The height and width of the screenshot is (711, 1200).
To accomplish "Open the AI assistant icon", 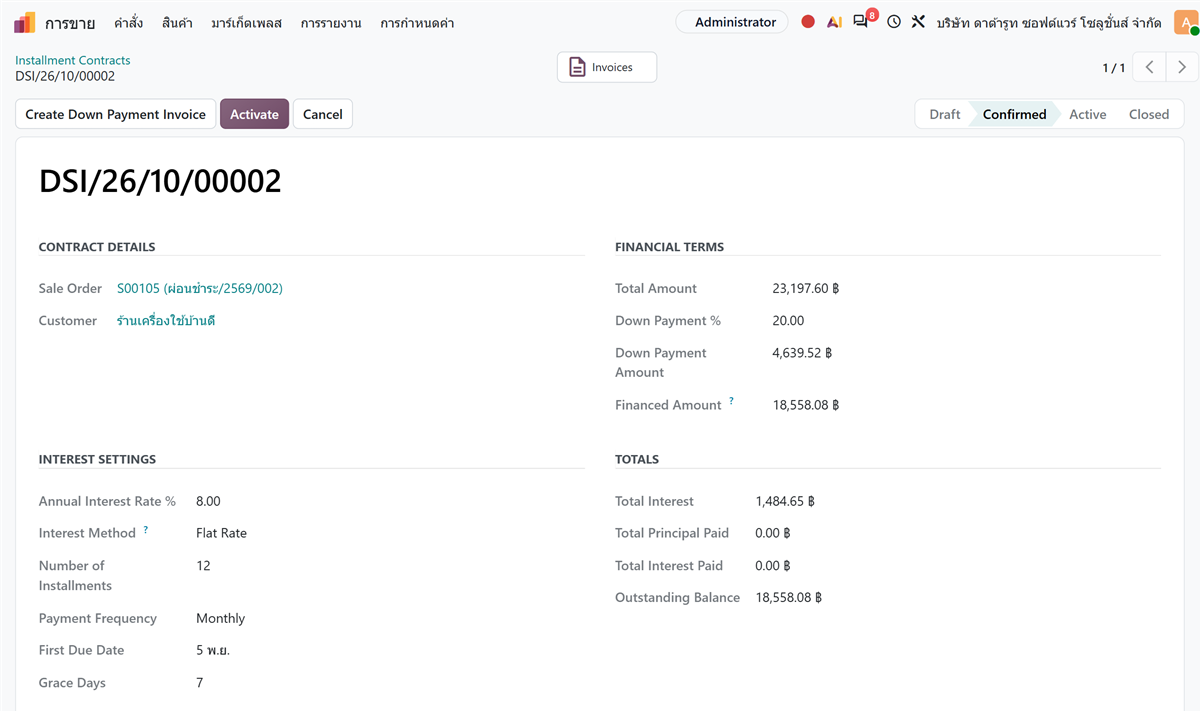I will tap(834, 22).
